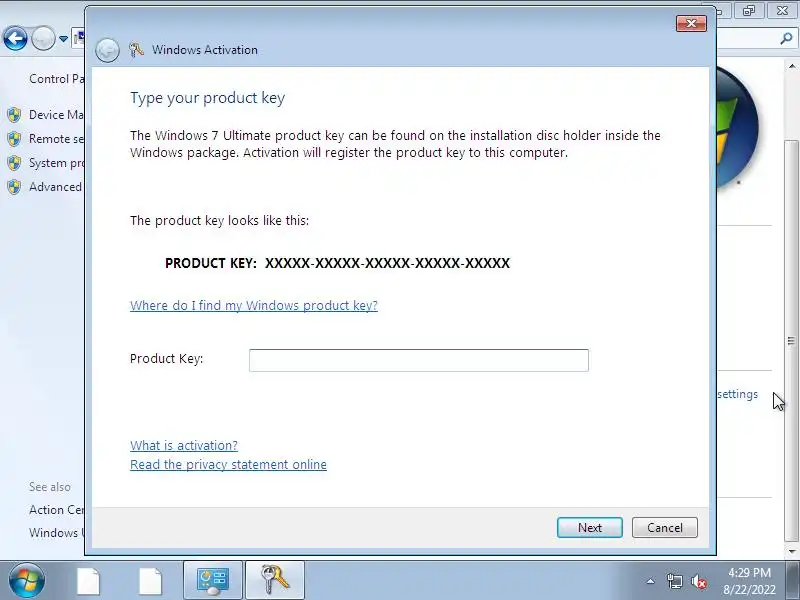Close the Control Panel window behind dialog
This screenshot has width=800, height=600.
[x=782, y=10]
